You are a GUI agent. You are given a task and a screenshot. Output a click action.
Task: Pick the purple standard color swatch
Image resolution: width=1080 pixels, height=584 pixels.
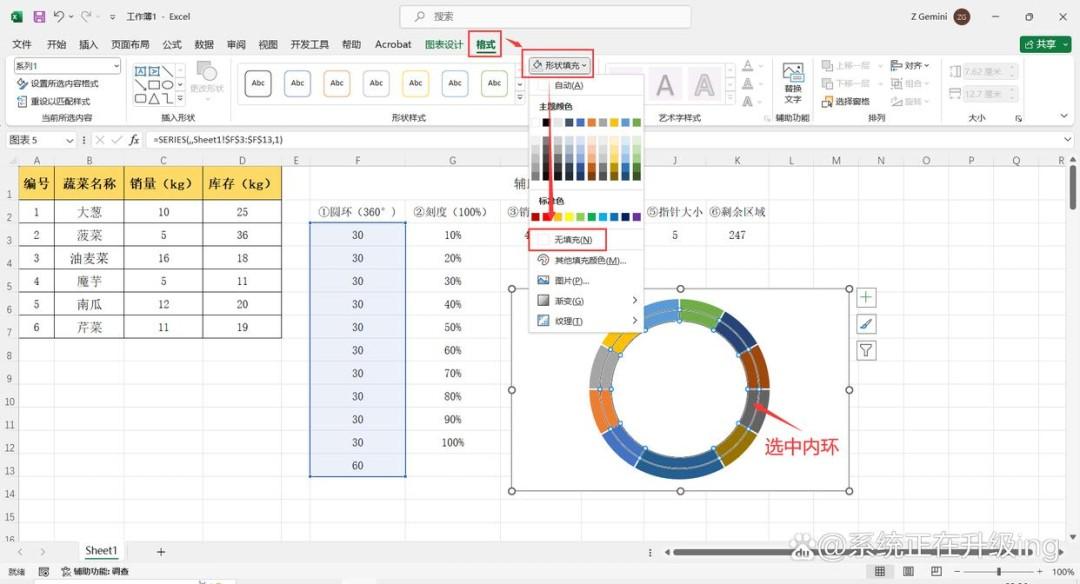pyautogui.click(x=636, y=217)
